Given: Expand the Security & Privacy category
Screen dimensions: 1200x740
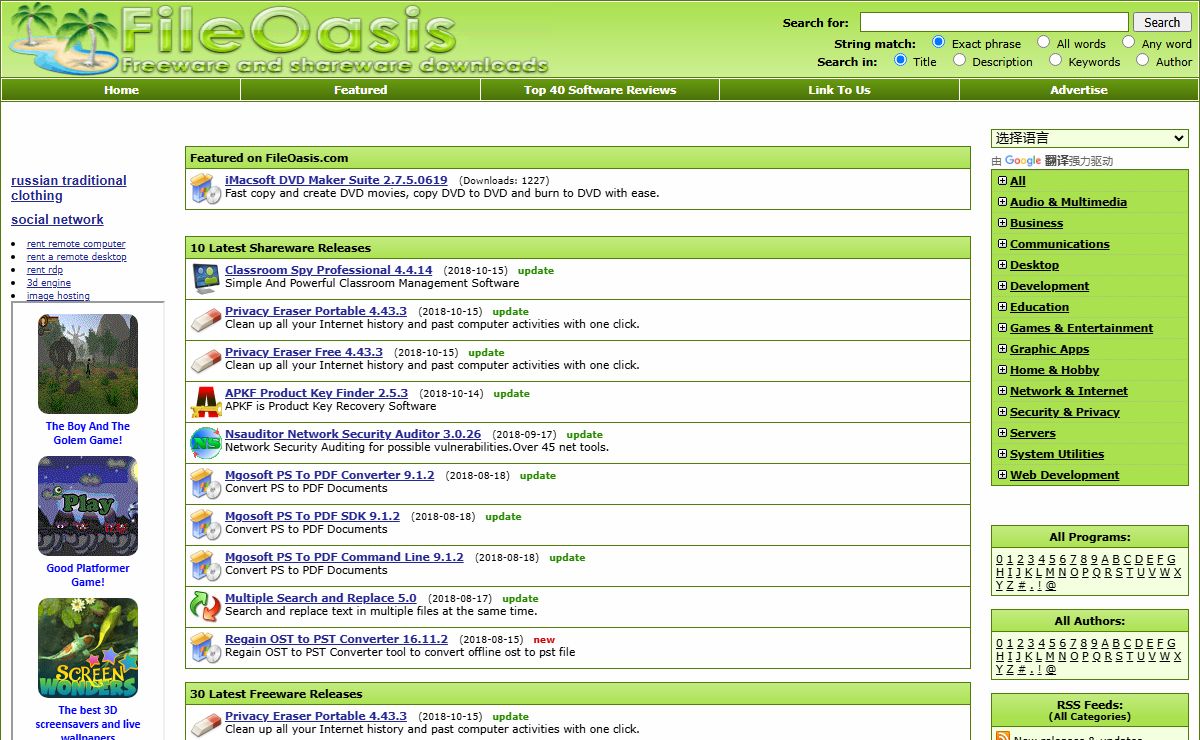Looking at the screenshot, I should click(x=1002, y=412).
